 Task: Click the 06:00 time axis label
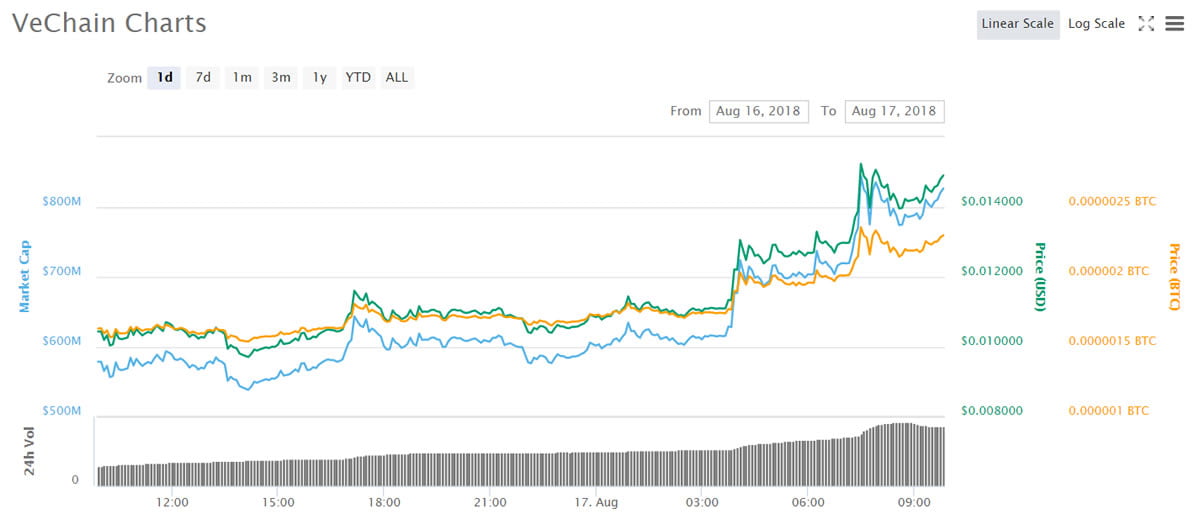click(808, 501)
